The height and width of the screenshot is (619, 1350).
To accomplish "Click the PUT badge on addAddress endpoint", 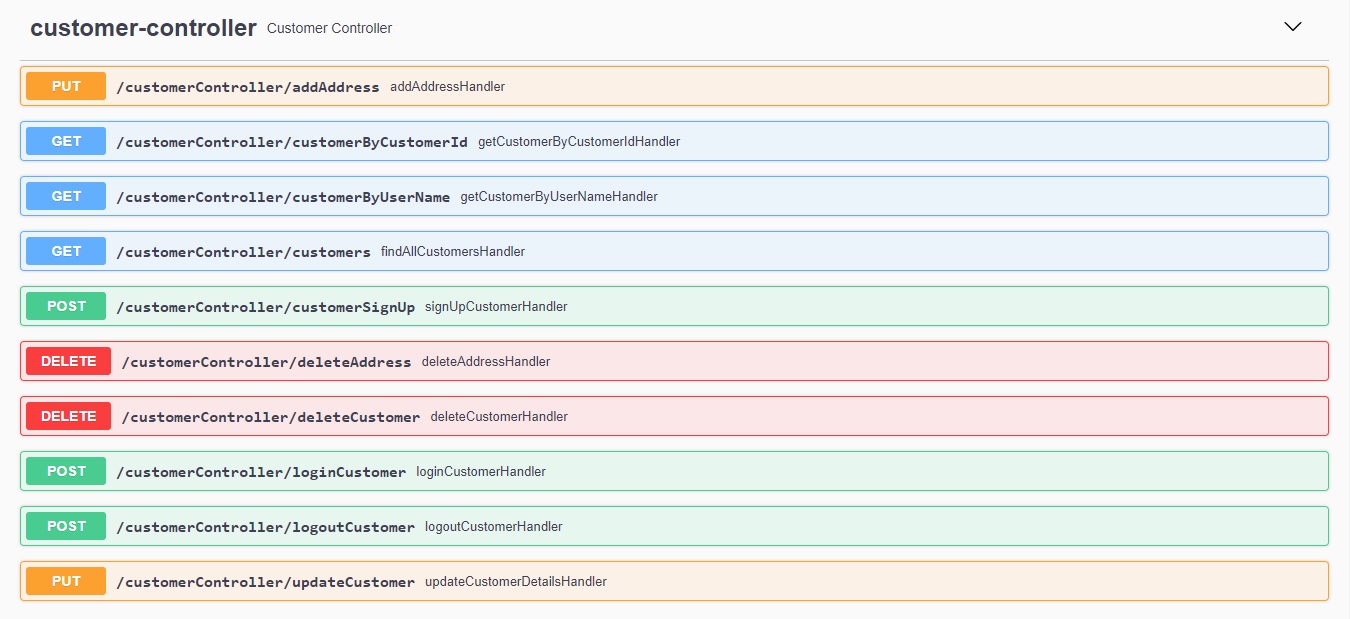I will [65, 86].
